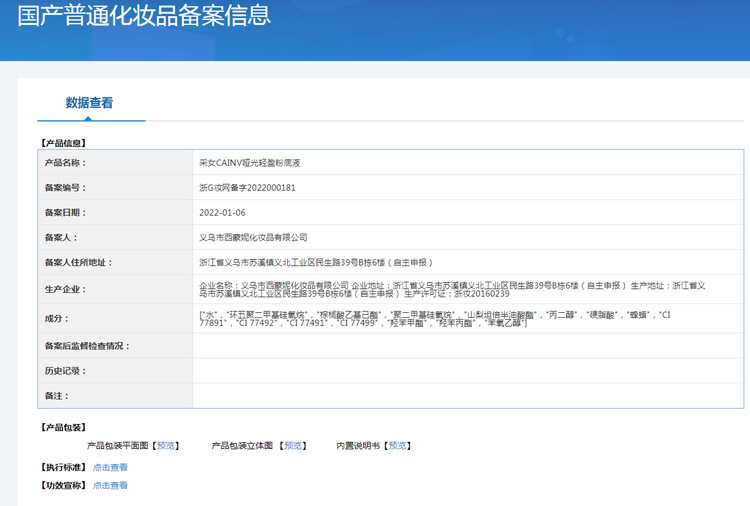
Task: Click the registrant value 义乌市西蒙妮化妆品有限公司
Action: 253,238
